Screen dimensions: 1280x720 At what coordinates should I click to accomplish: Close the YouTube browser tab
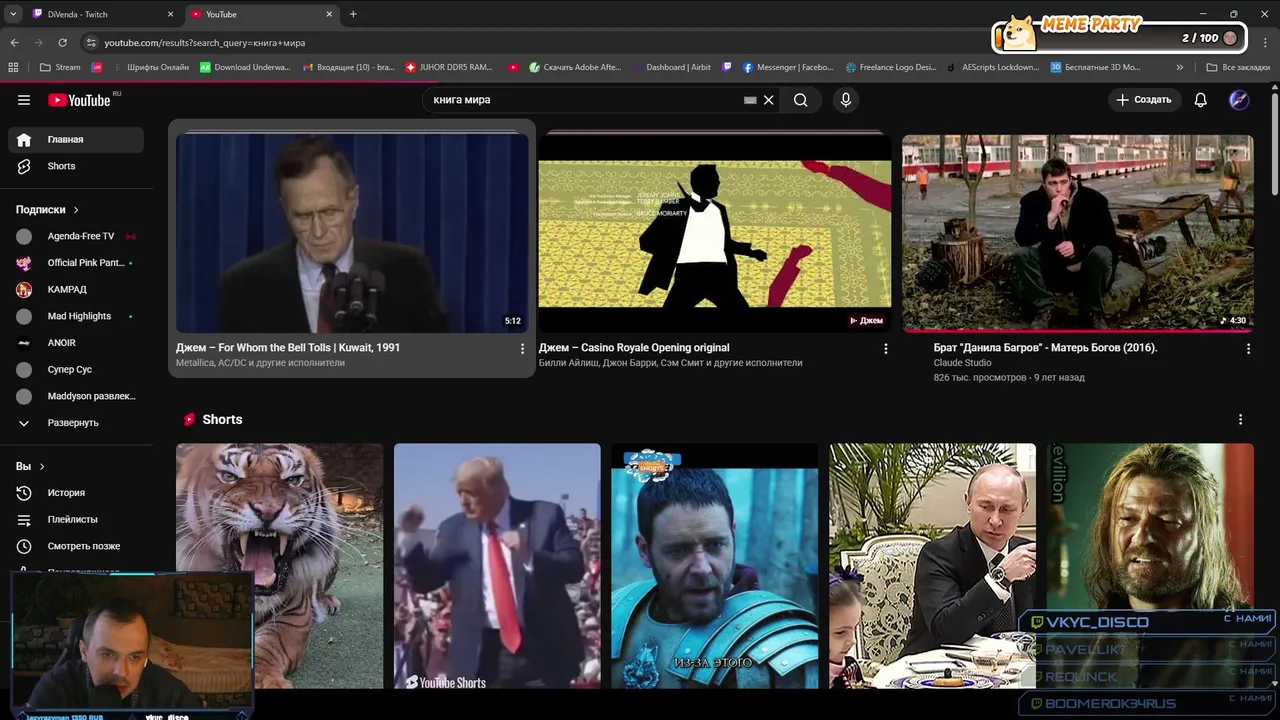pos(329,14)
